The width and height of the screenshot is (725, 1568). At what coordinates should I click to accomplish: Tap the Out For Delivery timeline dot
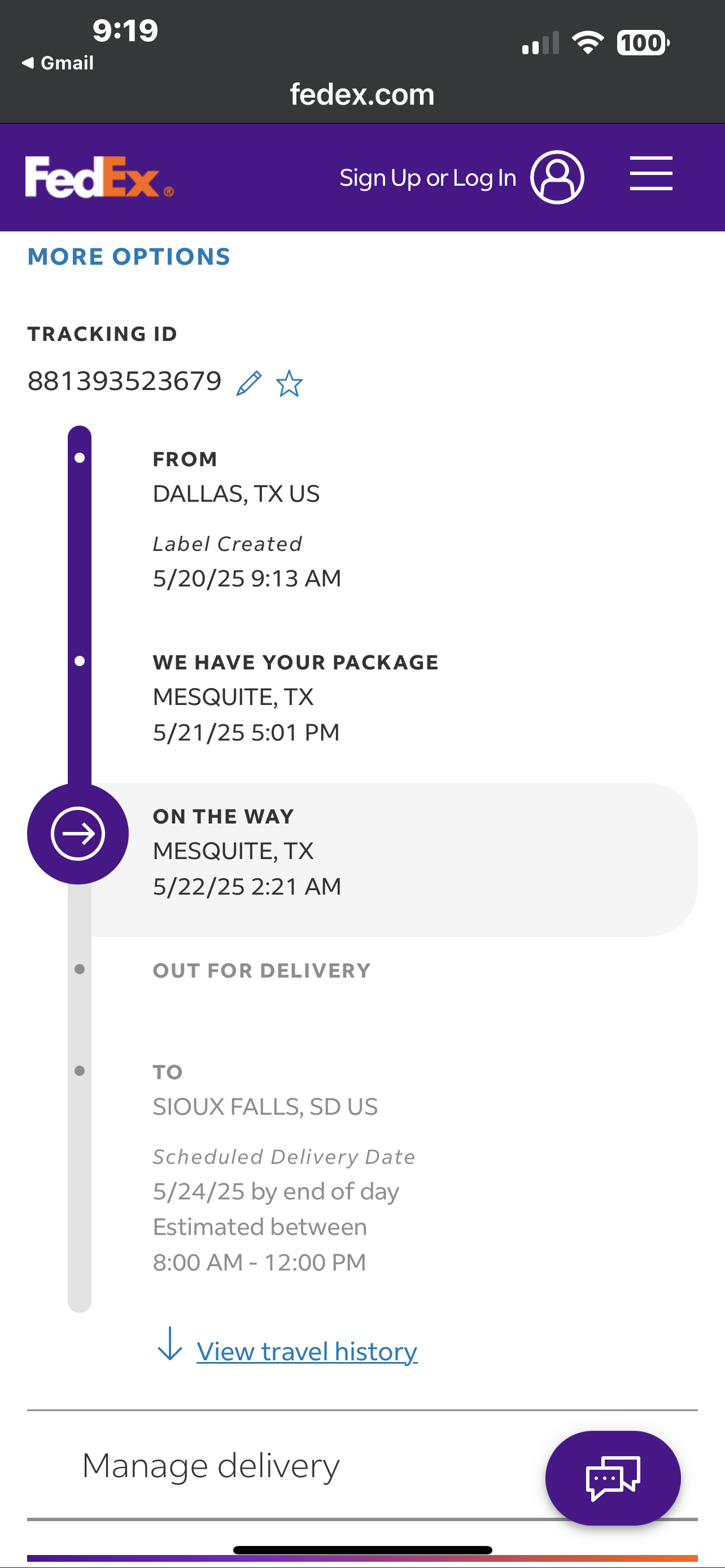pos(80,969)
